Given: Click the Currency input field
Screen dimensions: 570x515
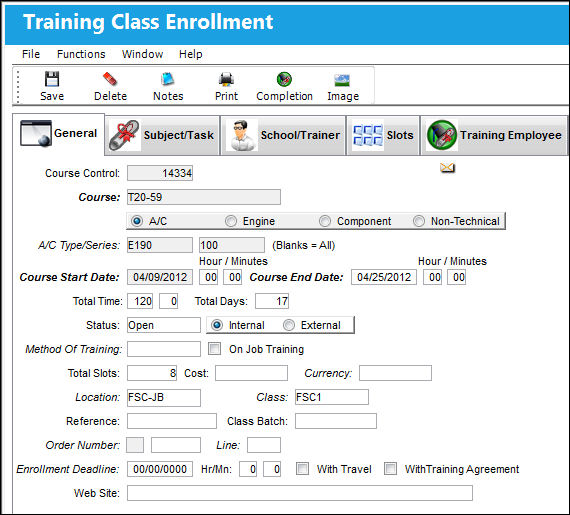Looking at the screenshot, I should coord(396,373).
